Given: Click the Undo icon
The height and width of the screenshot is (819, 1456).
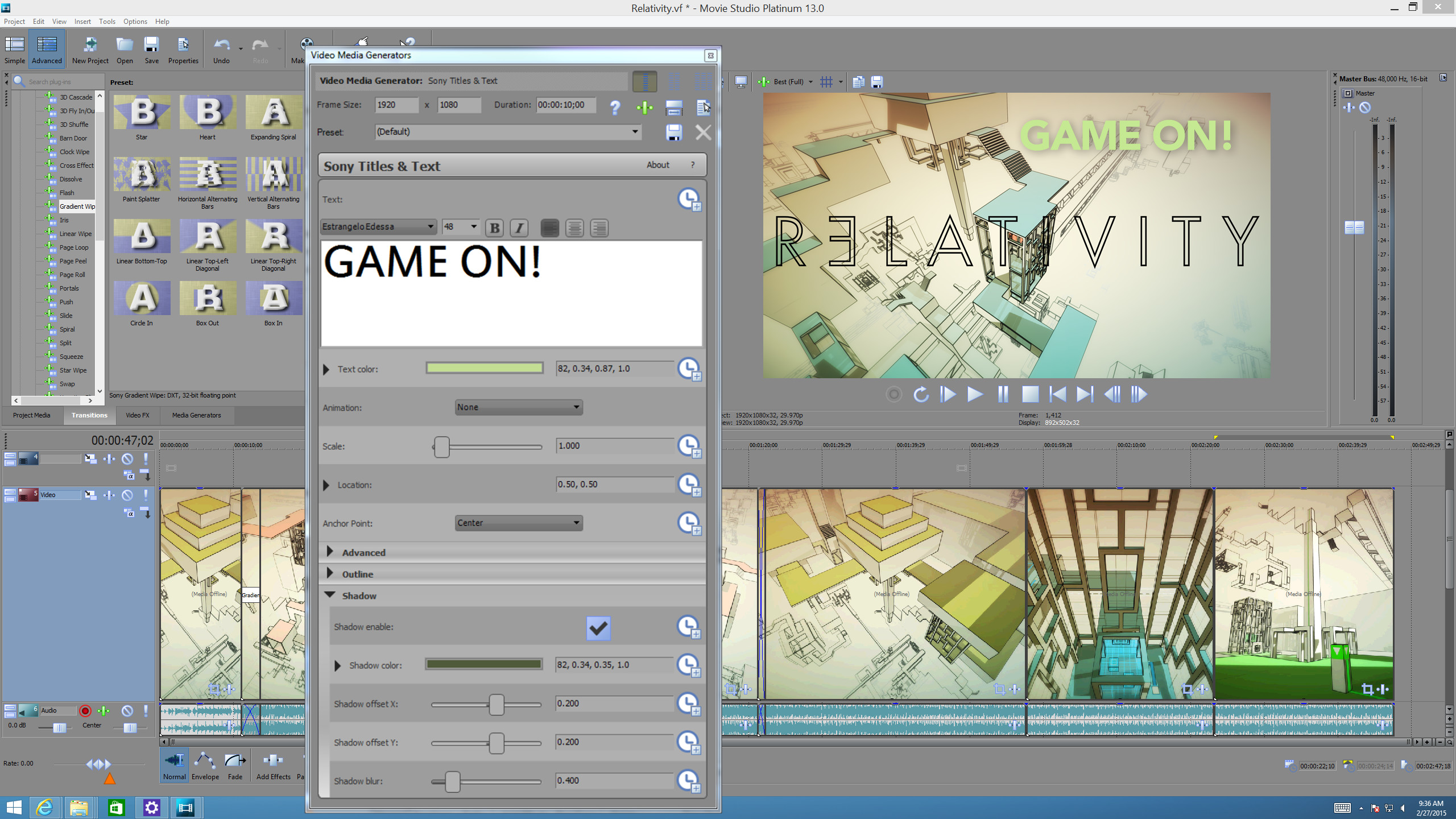Looking at the screenshot, I should click(221, 48).
